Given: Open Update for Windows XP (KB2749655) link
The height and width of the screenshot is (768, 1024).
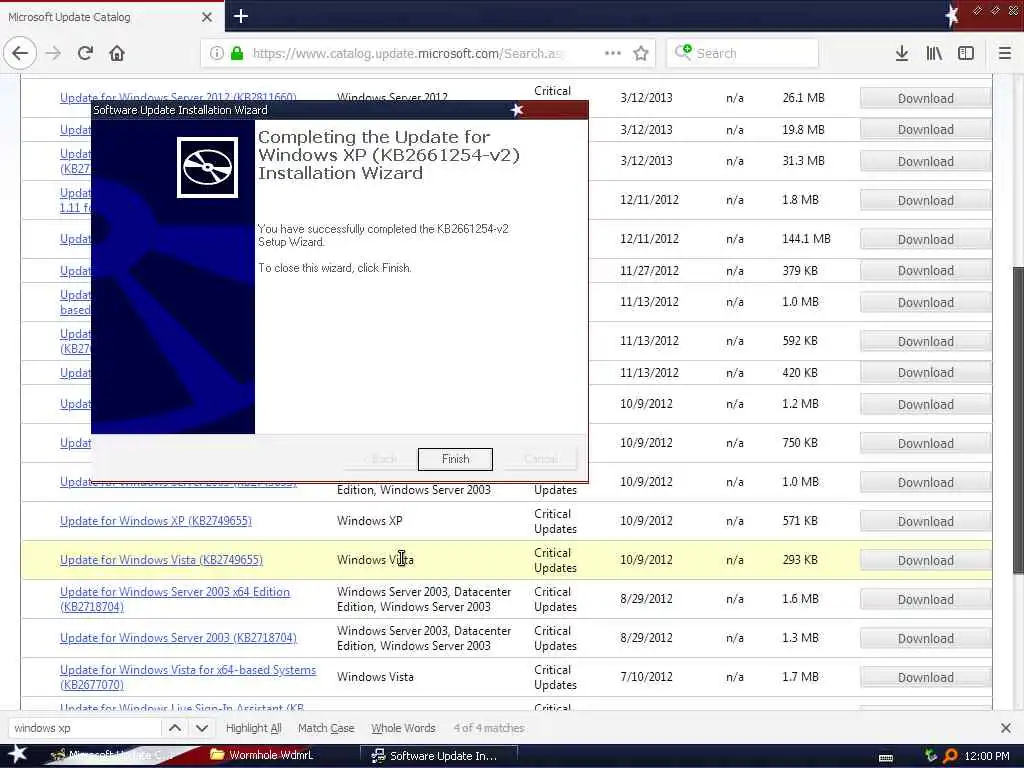Looking at the screenshot, I should (x=155, y=520).
